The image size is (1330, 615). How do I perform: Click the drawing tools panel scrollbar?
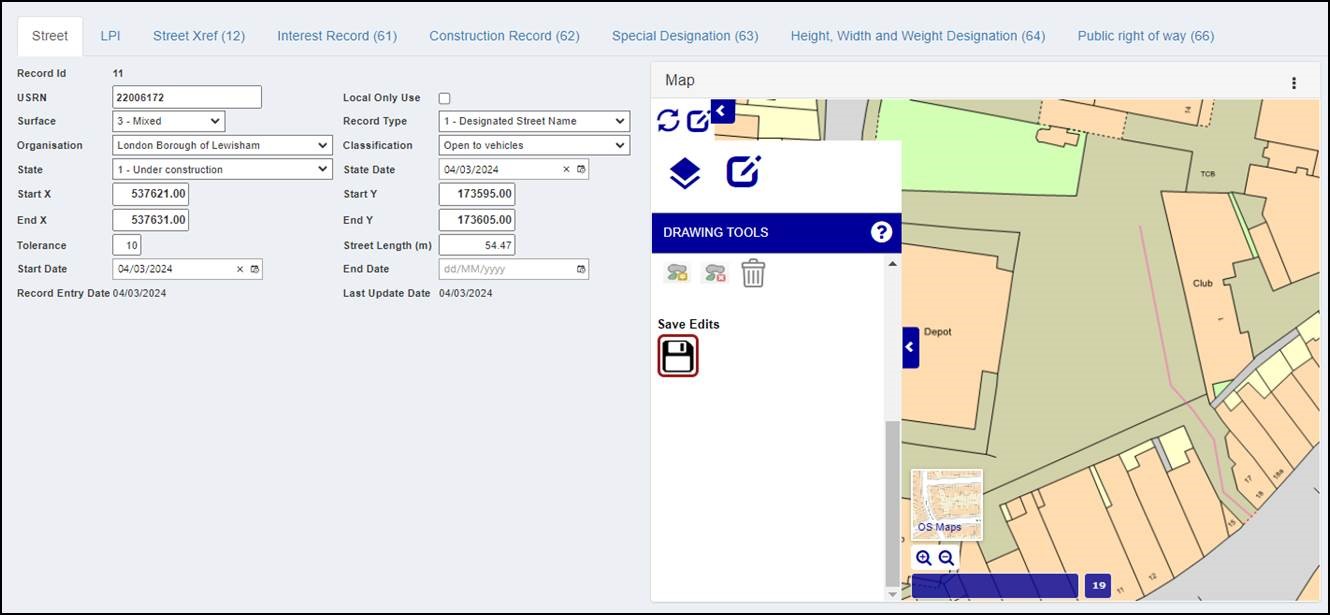892,505
